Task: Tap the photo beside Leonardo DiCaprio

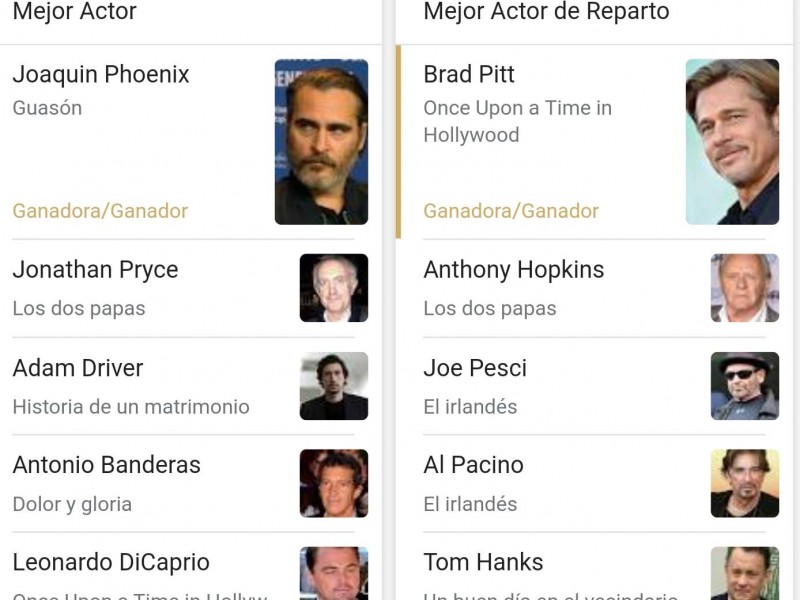Action: pos(334,573)
